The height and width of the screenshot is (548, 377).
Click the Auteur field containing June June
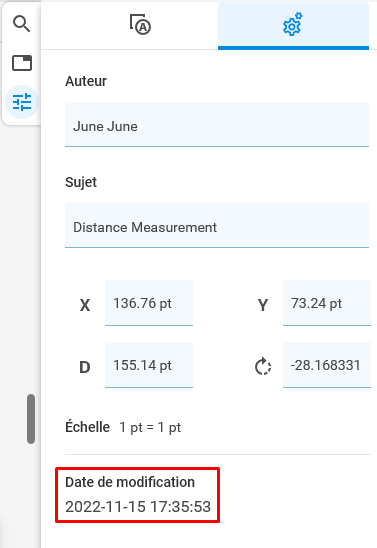coord(217,124)
